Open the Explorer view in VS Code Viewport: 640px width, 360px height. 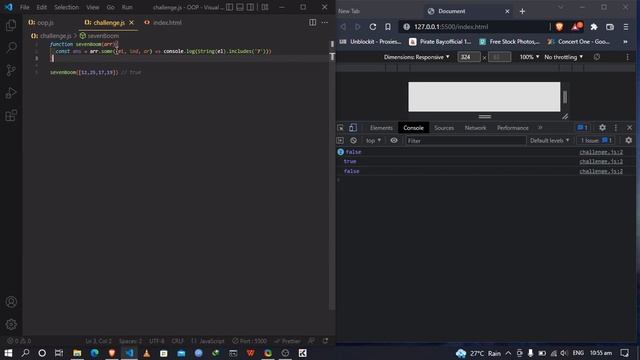11,25
